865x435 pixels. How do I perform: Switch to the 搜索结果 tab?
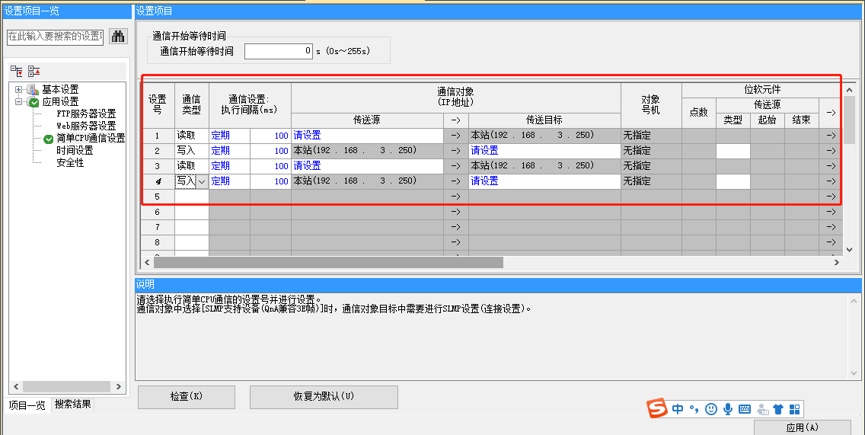tap(73, 404)
